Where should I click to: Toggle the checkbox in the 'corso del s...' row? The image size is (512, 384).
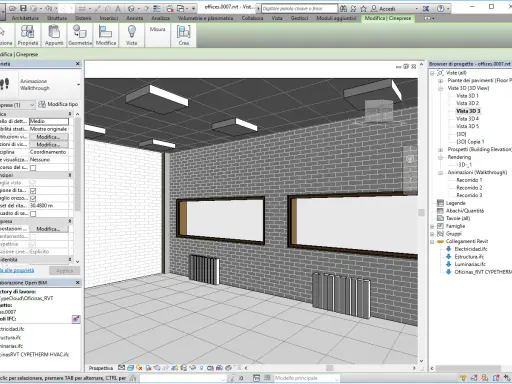(x=33, y=168)
